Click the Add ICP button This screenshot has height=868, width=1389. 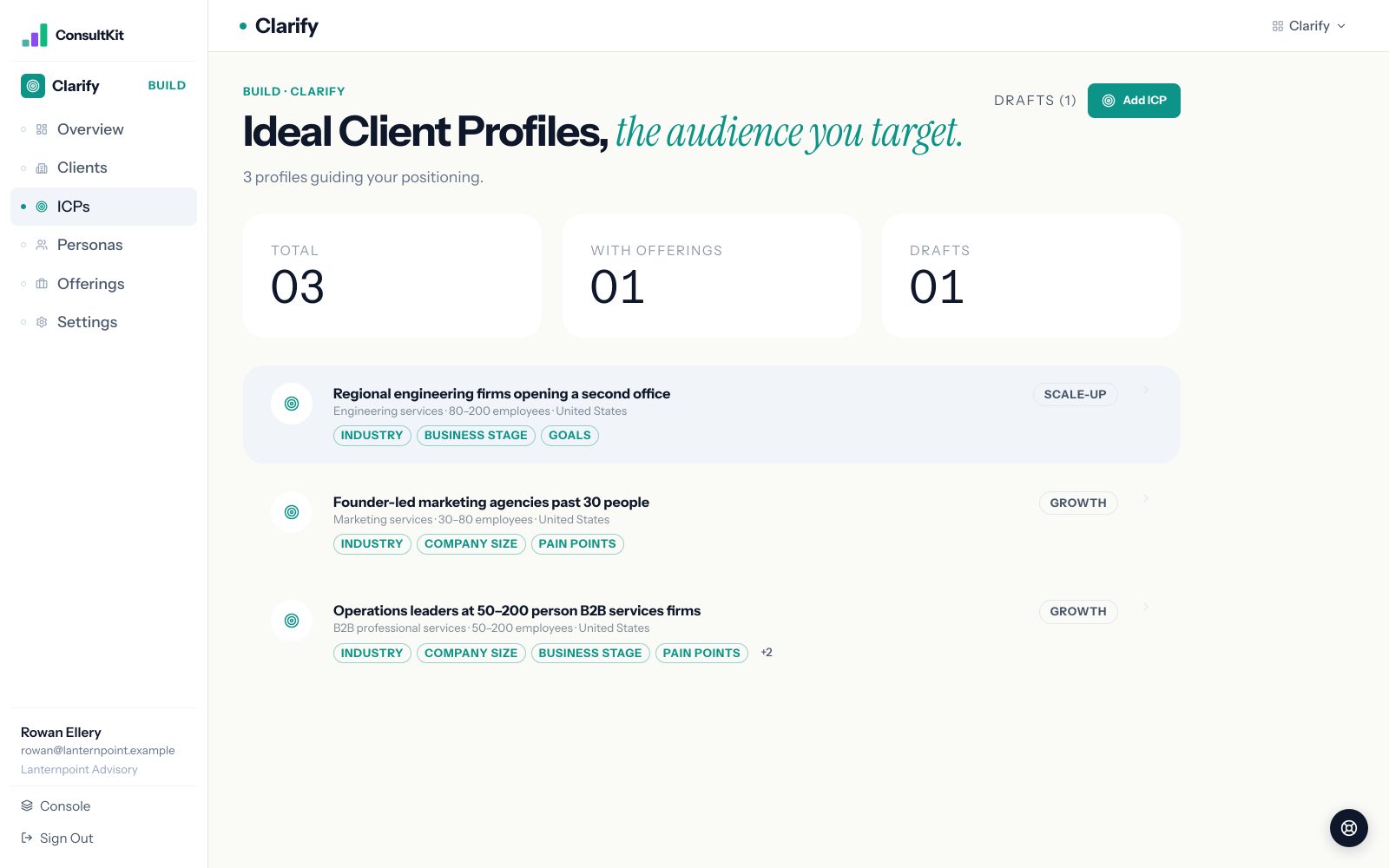(x=1134, y=101)
